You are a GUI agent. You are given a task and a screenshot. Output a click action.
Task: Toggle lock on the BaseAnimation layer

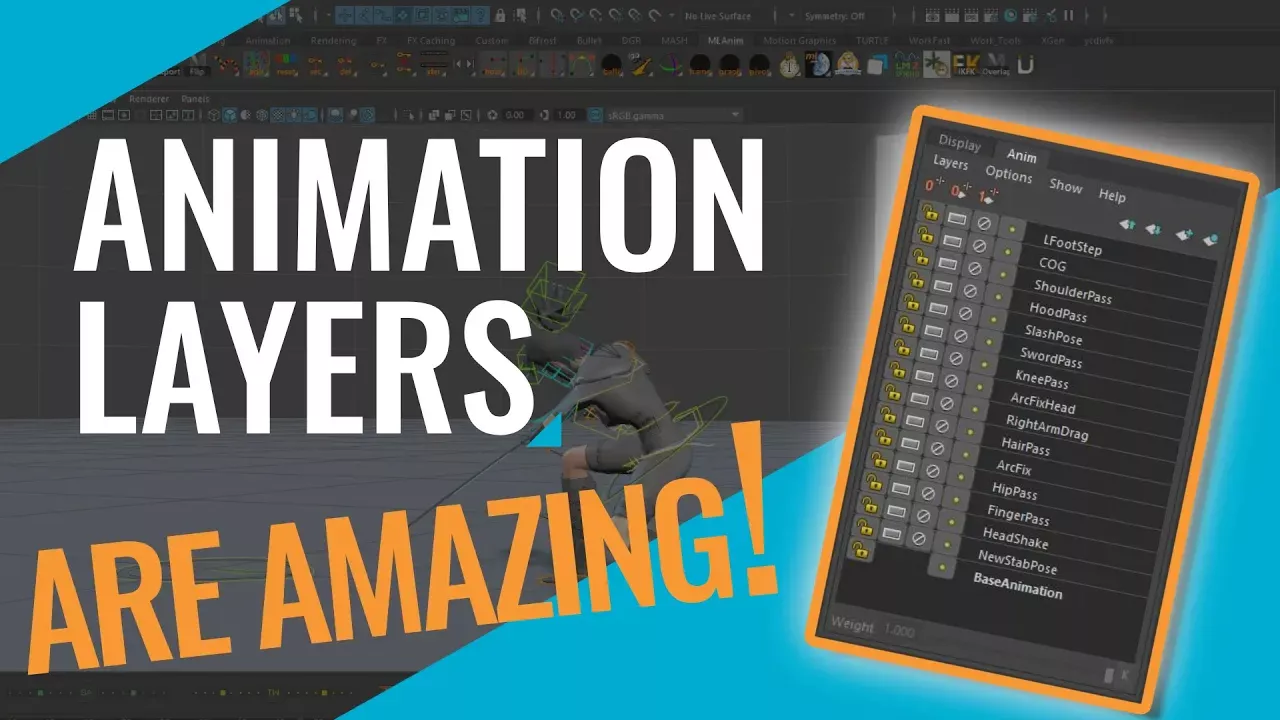point(858,548)
